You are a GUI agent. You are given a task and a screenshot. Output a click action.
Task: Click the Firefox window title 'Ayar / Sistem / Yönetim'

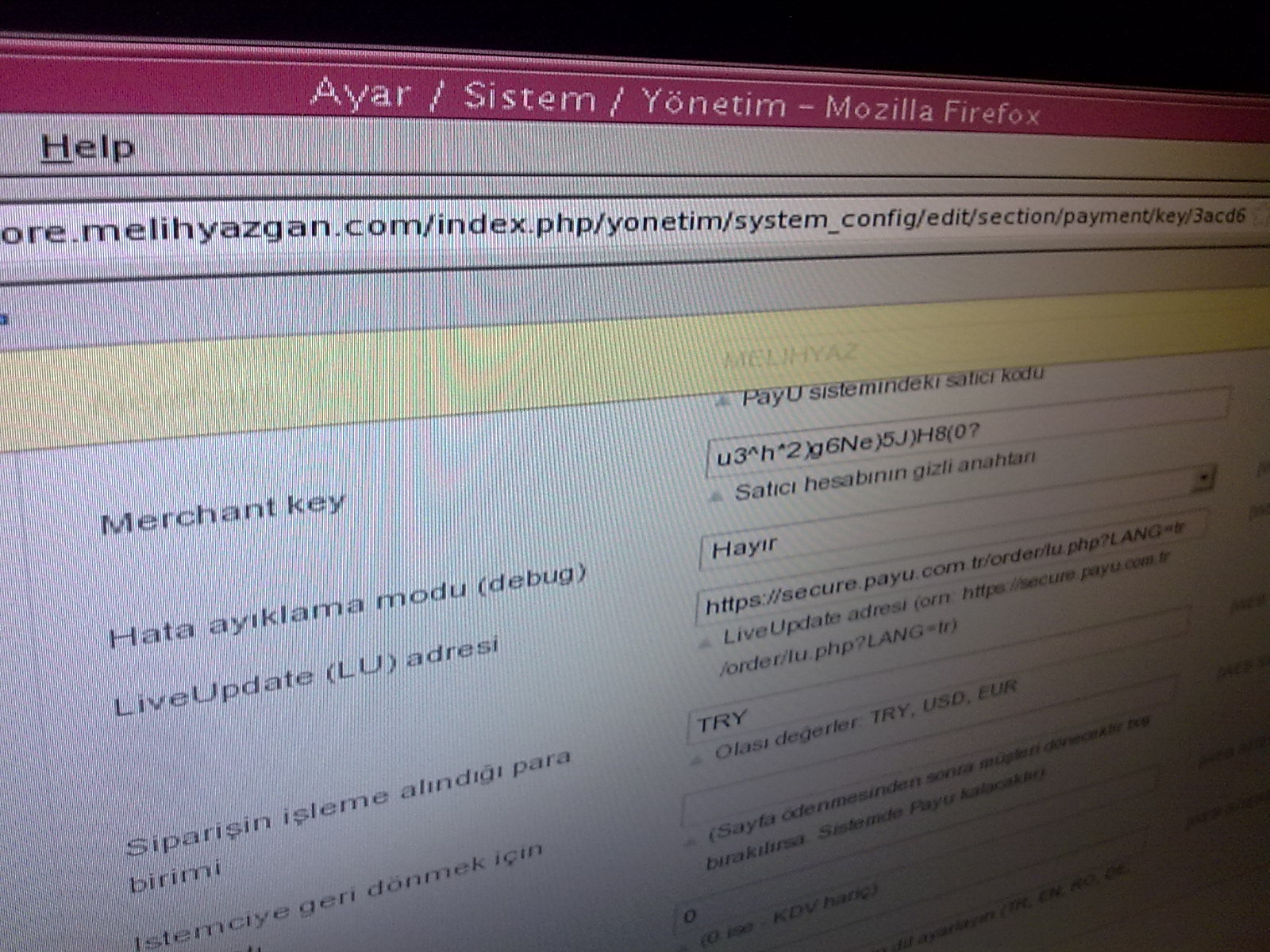pos(549,98)
